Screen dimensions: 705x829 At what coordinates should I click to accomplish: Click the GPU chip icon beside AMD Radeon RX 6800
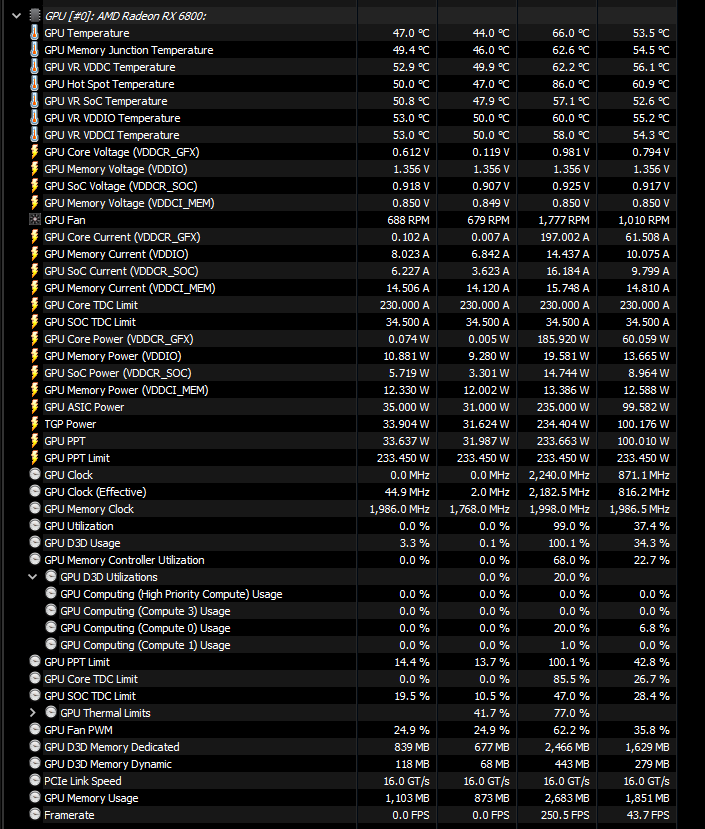tap(35, 16)
